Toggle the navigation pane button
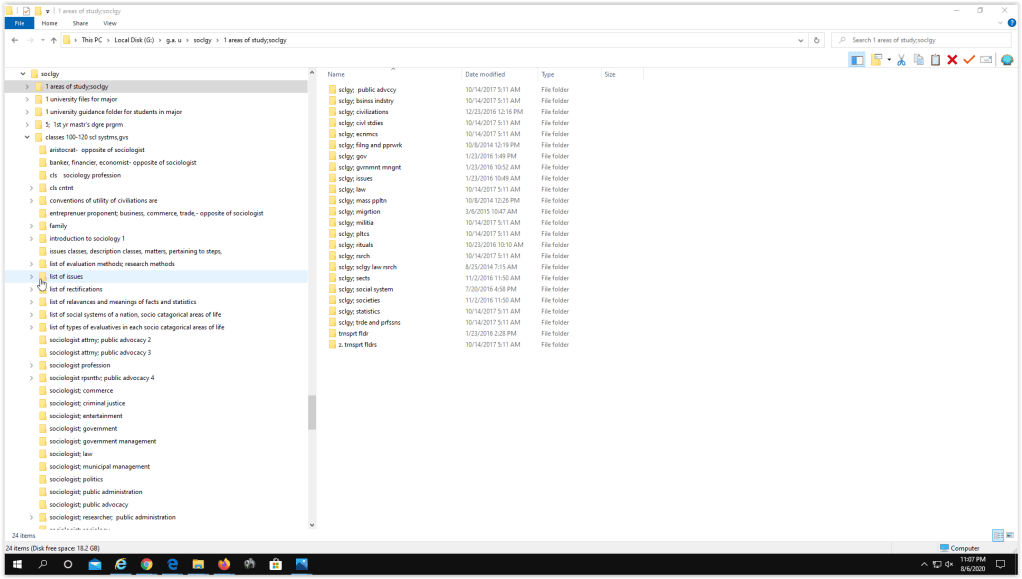The image size is (1022, 579). [x=857, y=60]
